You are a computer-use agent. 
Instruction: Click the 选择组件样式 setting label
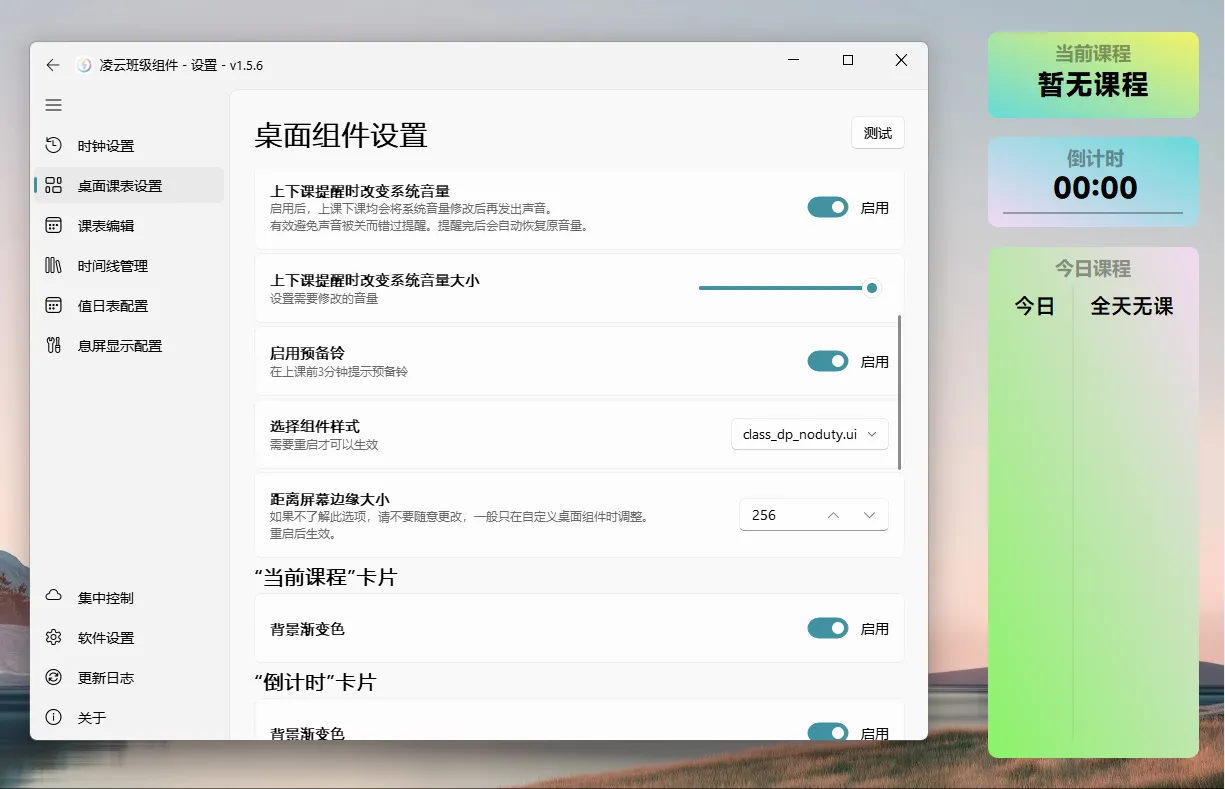point(315,426)
